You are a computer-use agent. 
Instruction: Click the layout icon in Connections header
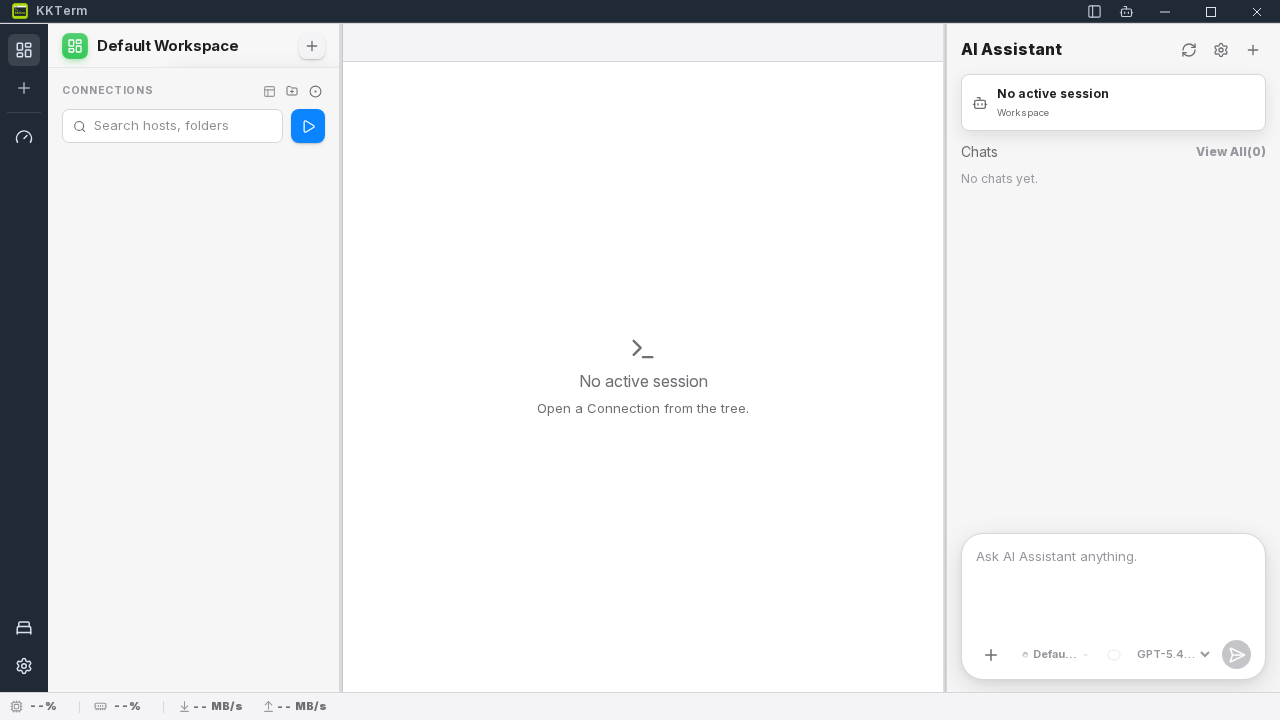269,91
